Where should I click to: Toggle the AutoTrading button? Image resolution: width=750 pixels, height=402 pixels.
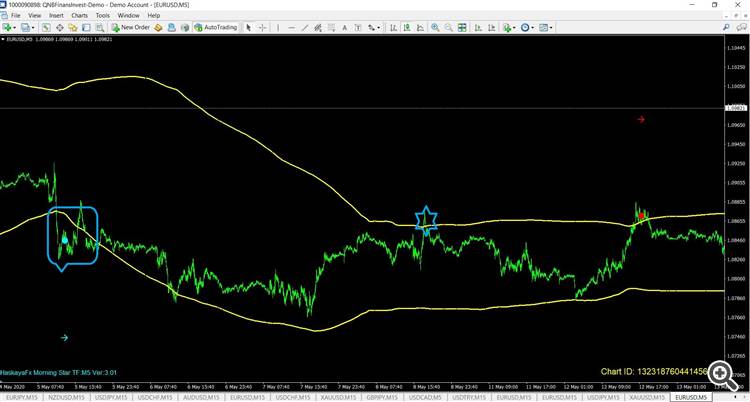[216, 28]
